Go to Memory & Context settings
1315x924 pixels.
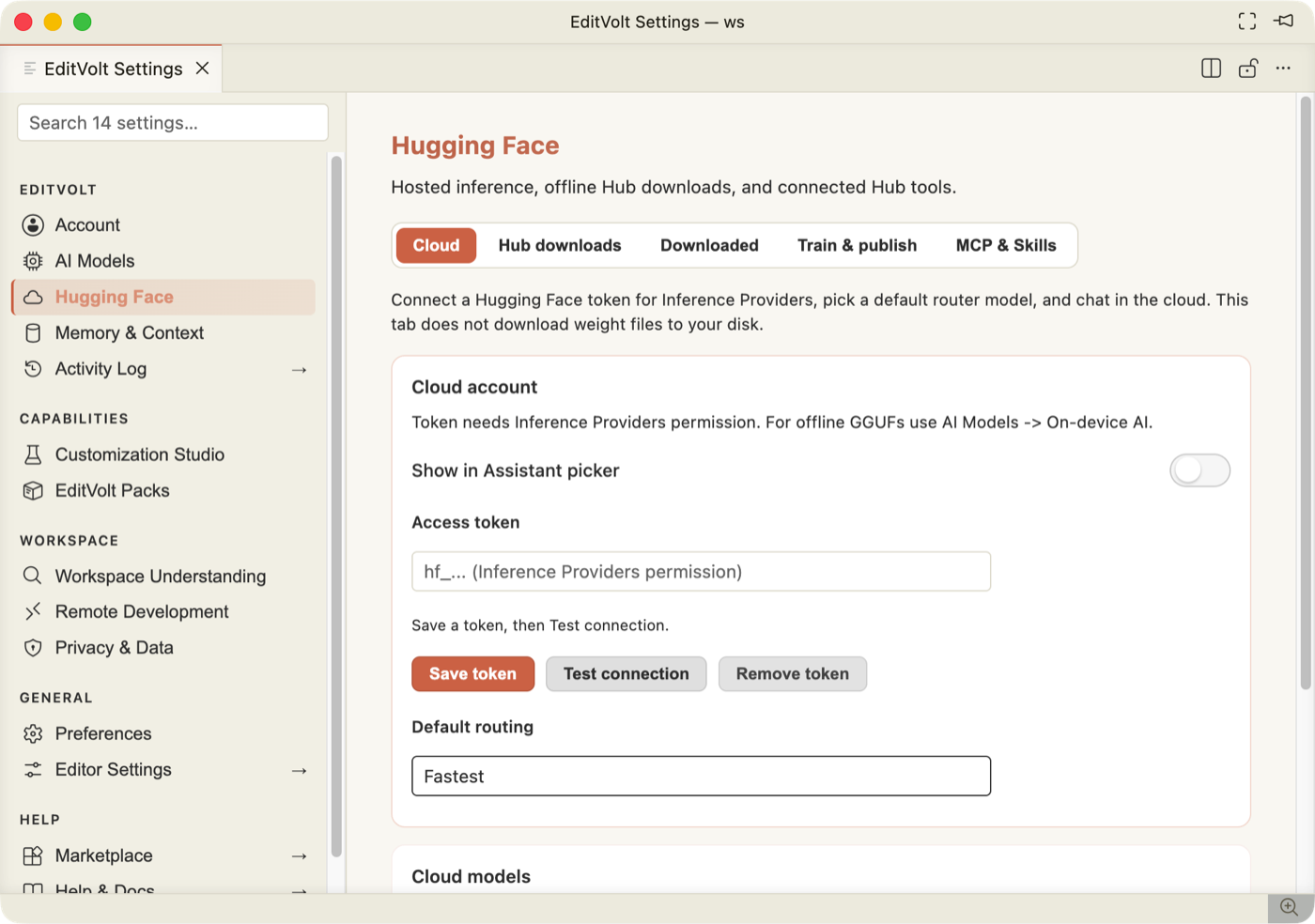coord(163,333)
